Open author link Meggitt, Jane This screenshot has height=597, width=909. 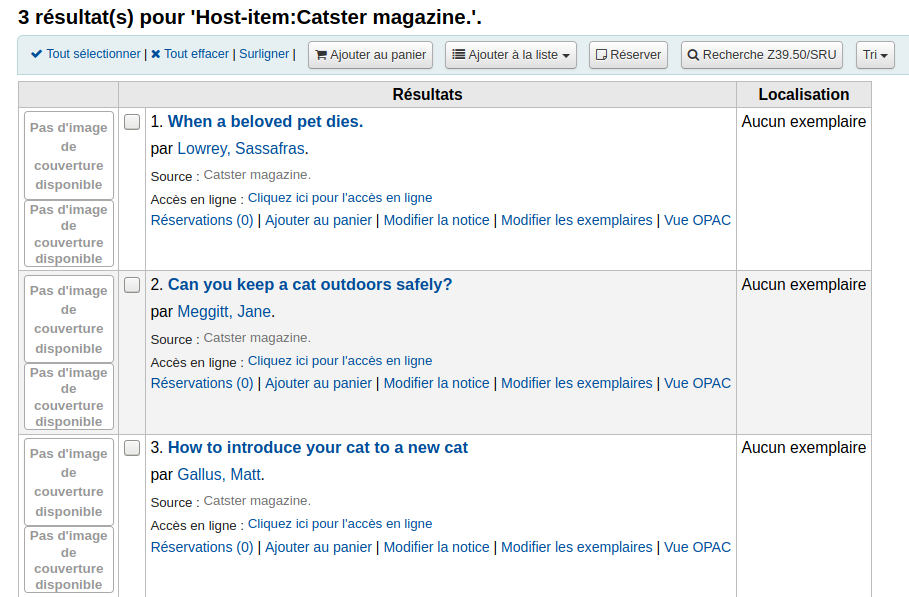pyautogui.click(x=224, y=312)
